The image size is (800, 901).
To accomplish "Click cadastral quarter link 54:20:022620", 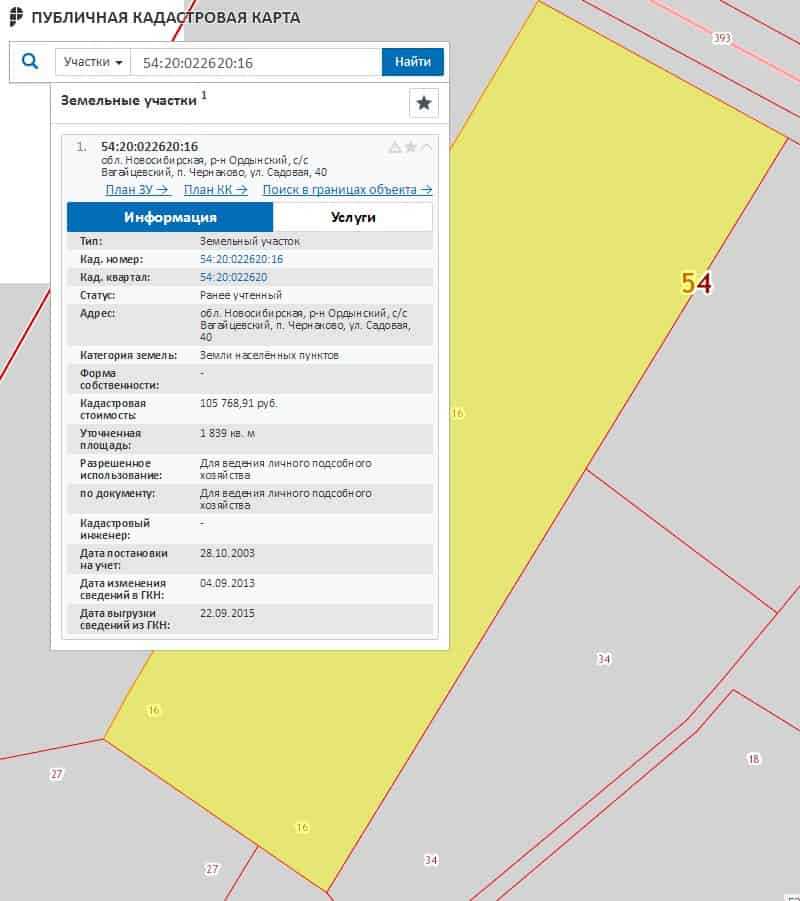I will click(234, 277).
